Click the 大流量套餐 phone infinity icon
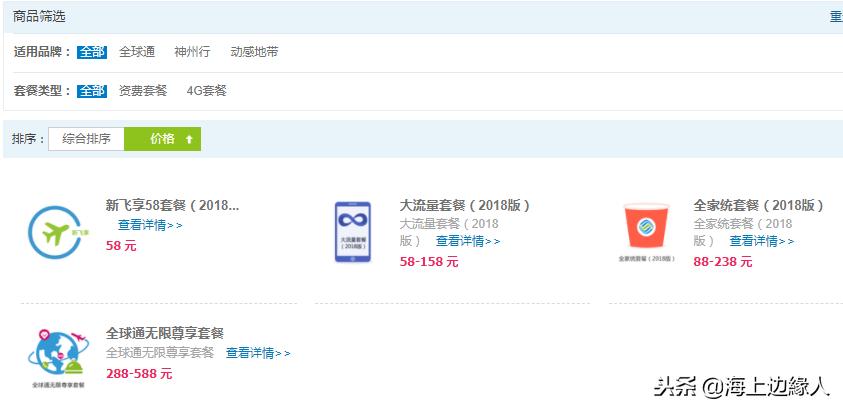 click(x=353, y=232)
